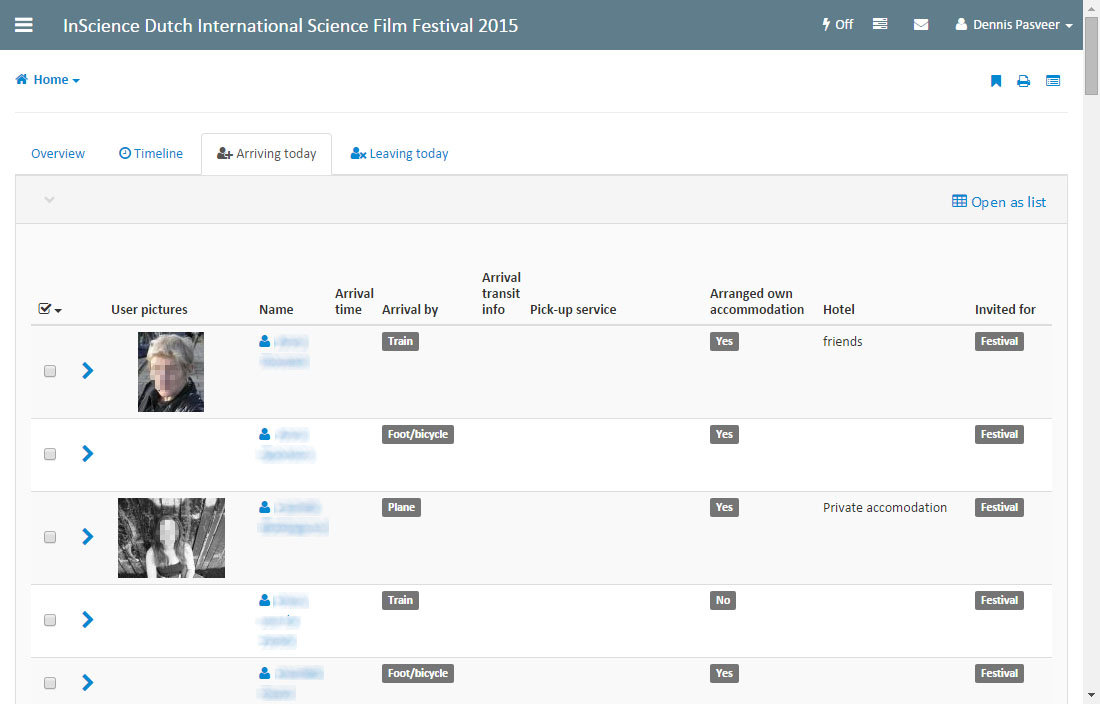The image size is (1100, 704).
Task: Click the layout view icon beside print
Action: tap(1053, 81)
